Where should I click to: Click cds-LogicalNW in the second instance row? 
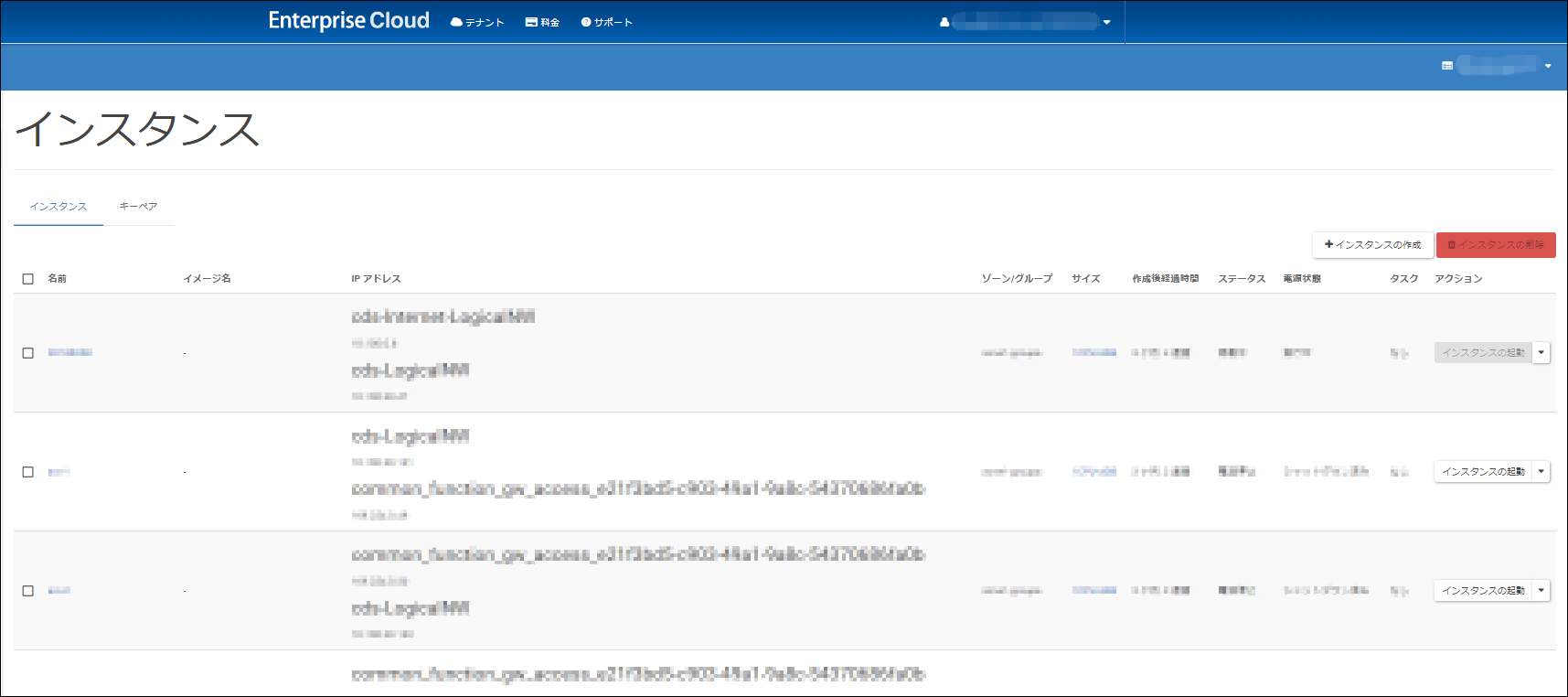pyautogui.click(x=411, y=436)
